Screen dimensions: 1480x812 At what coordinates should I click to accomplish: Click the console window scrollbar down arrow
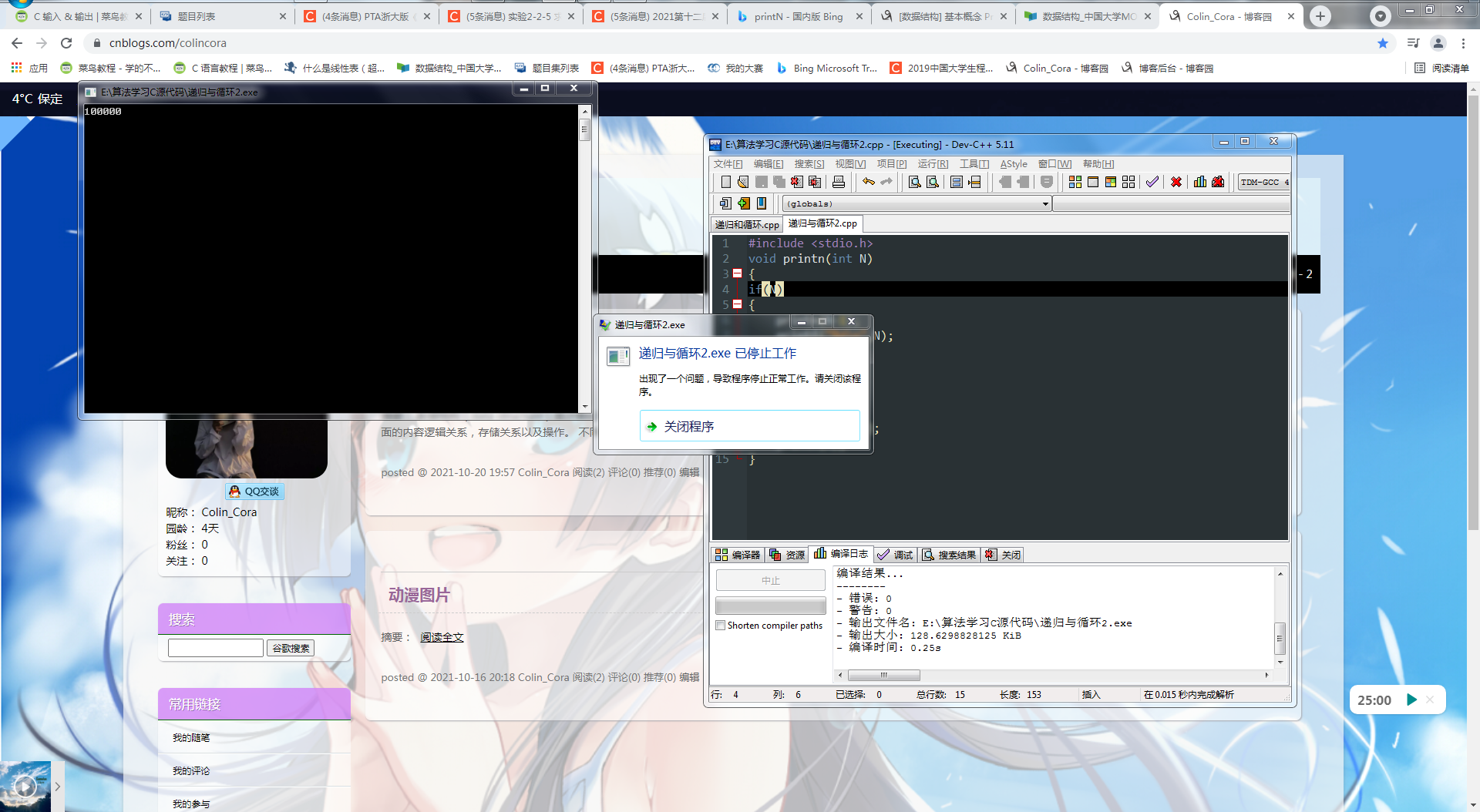pyautogui.click(x=585, y=406)
